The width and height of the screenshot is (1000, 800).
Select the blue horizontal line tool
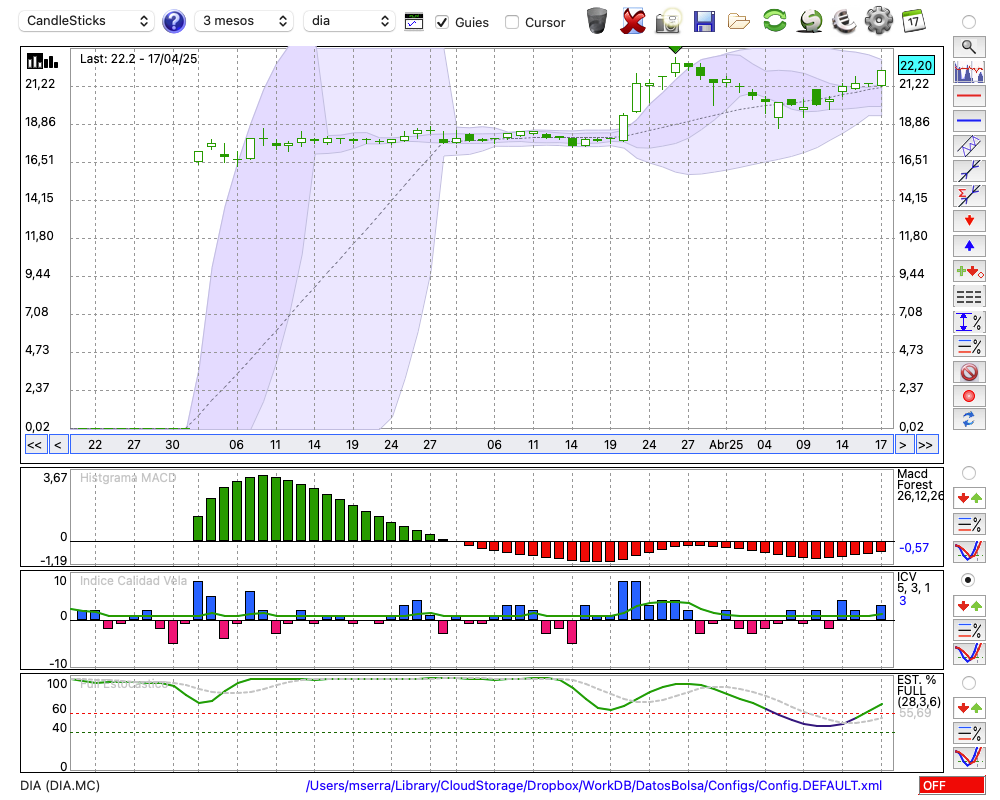click(969, 121)
